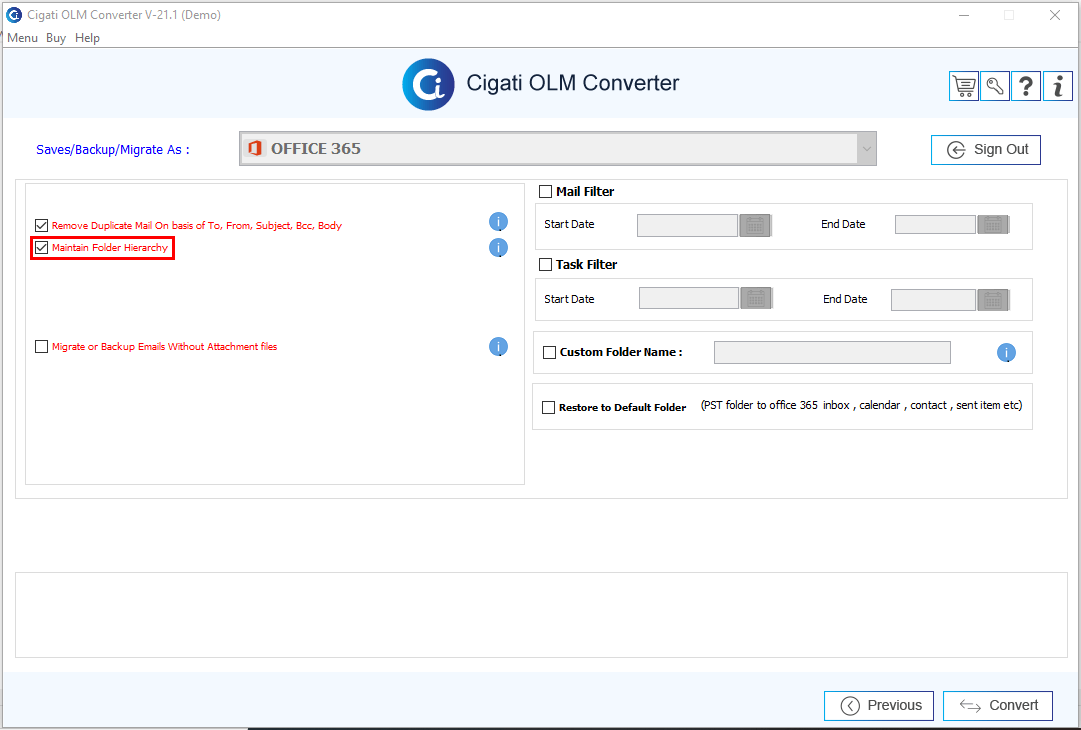The height and width of the screenshot is (730, 1081).
Task: Go back with the Previous button
Action: point(879,705)
